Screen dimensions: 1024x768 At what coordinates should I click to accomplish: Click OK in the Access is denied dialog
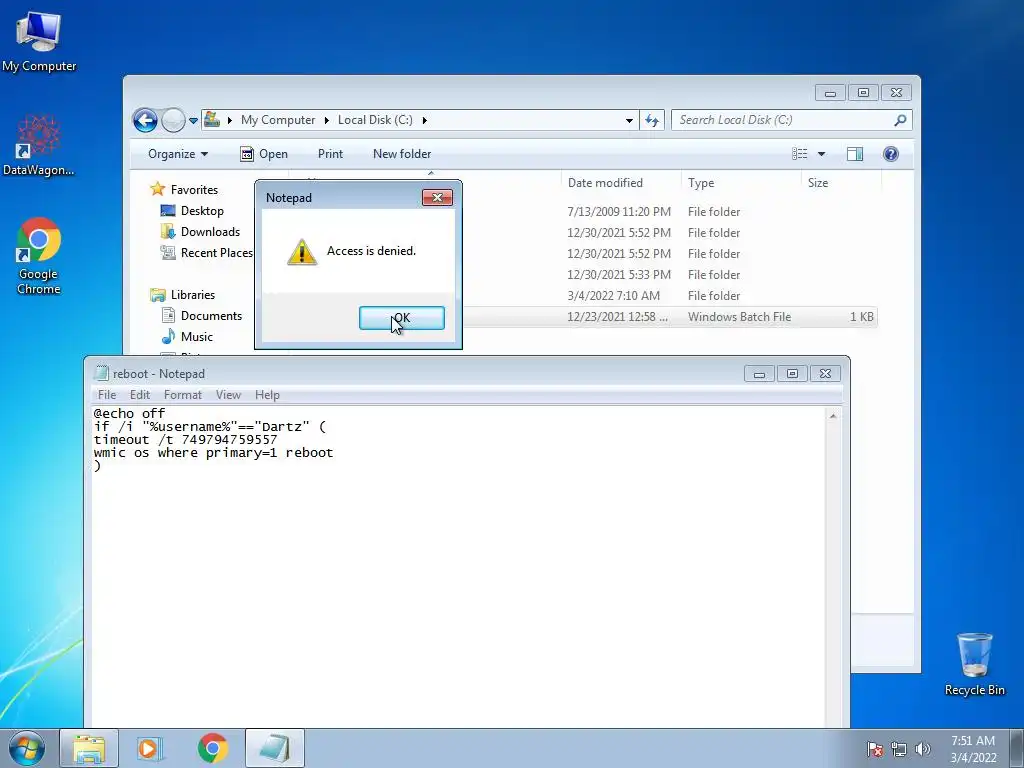click(402, 318)
